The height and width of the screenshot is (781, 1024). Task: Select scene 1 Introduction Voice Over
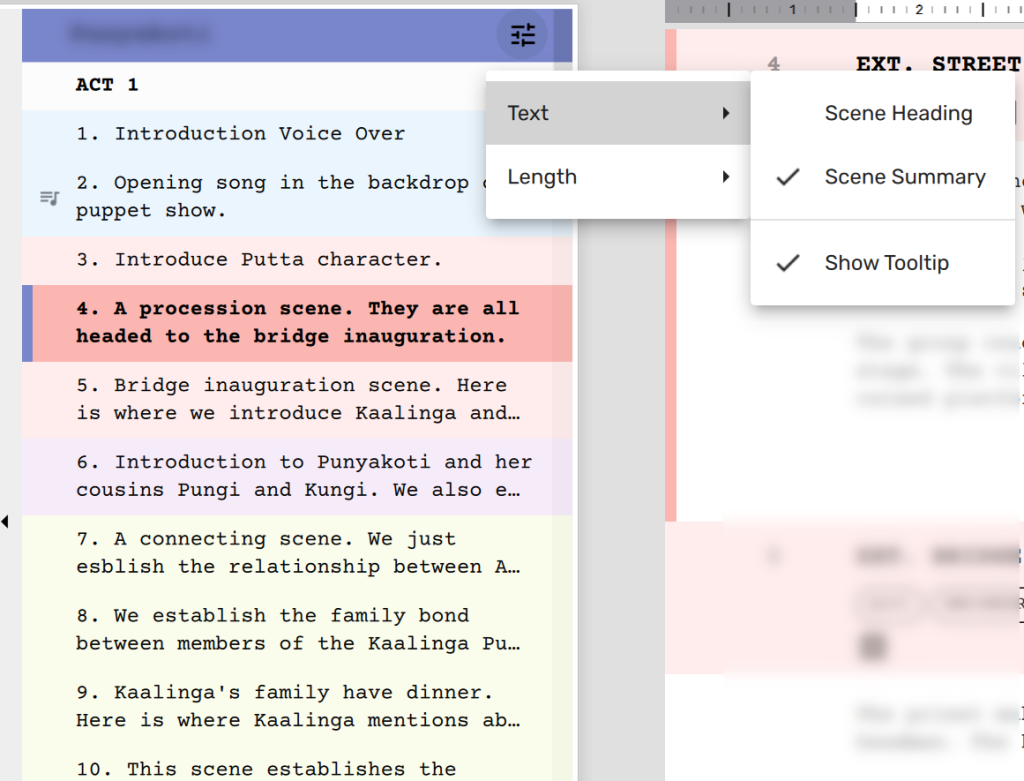coord(240,134)
